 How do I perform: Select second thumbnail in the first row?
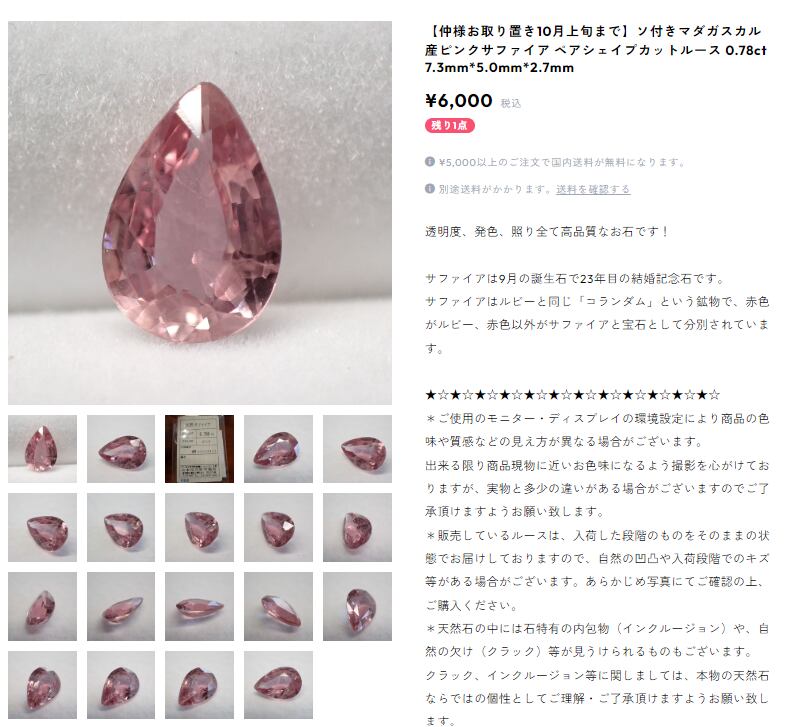click(121, 449)
